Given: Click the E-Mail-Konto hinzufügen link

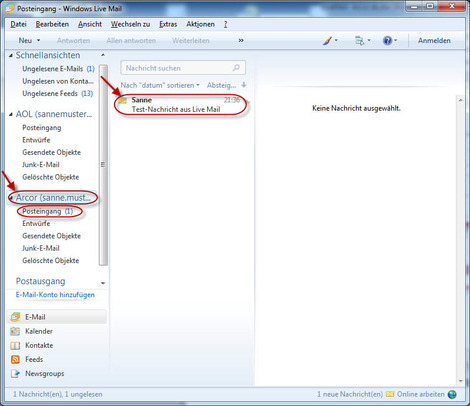Looking at the screenshot, I should click(55, 295).
